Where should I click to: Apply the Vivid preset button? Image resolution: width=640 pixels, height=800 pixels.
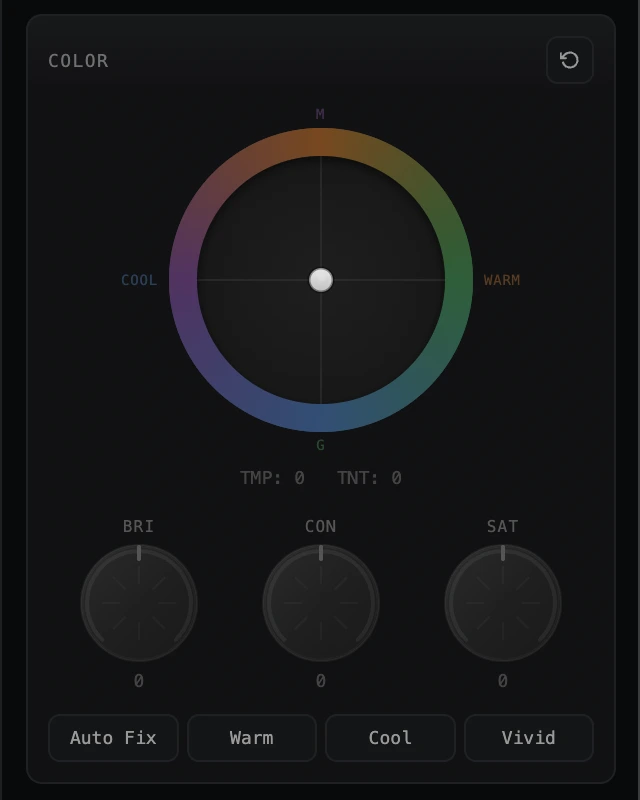coord(529,738)
